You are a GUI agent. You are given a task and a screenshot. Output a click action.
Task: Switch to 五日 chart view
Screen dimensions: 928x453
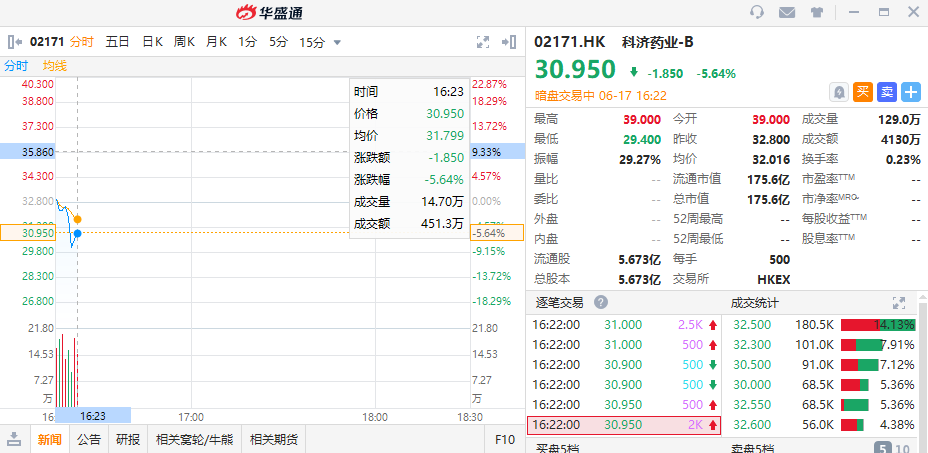click(x=117, y=42)
